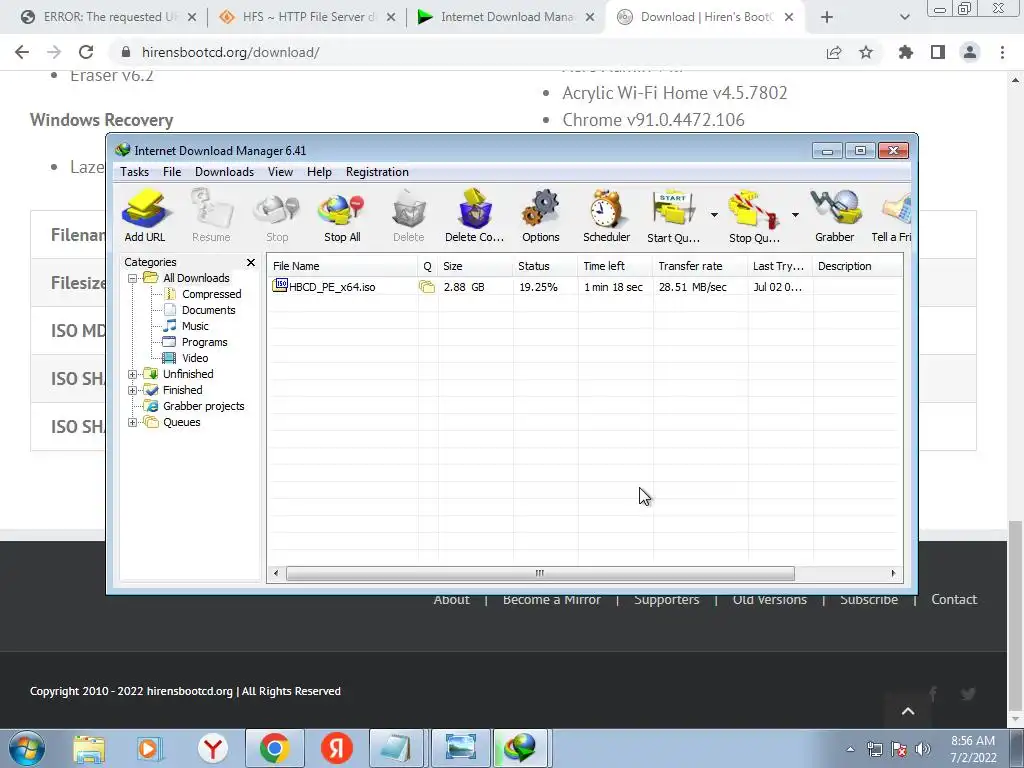
Task: Click the Stop toolbar icon
Action: pyautogui.click(x=277, y=216)
